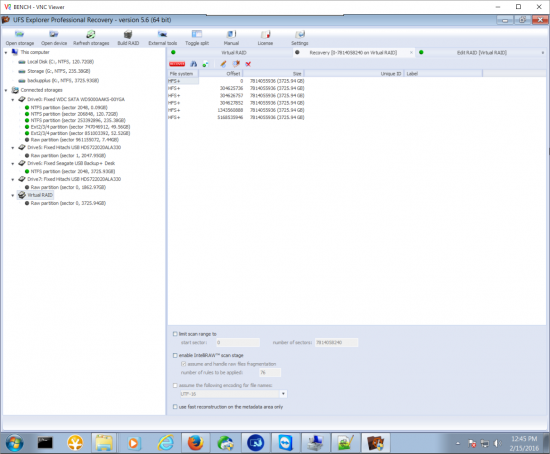Click the Drive6 Seagate Backup+ disk icon

(x=22, y=163)
